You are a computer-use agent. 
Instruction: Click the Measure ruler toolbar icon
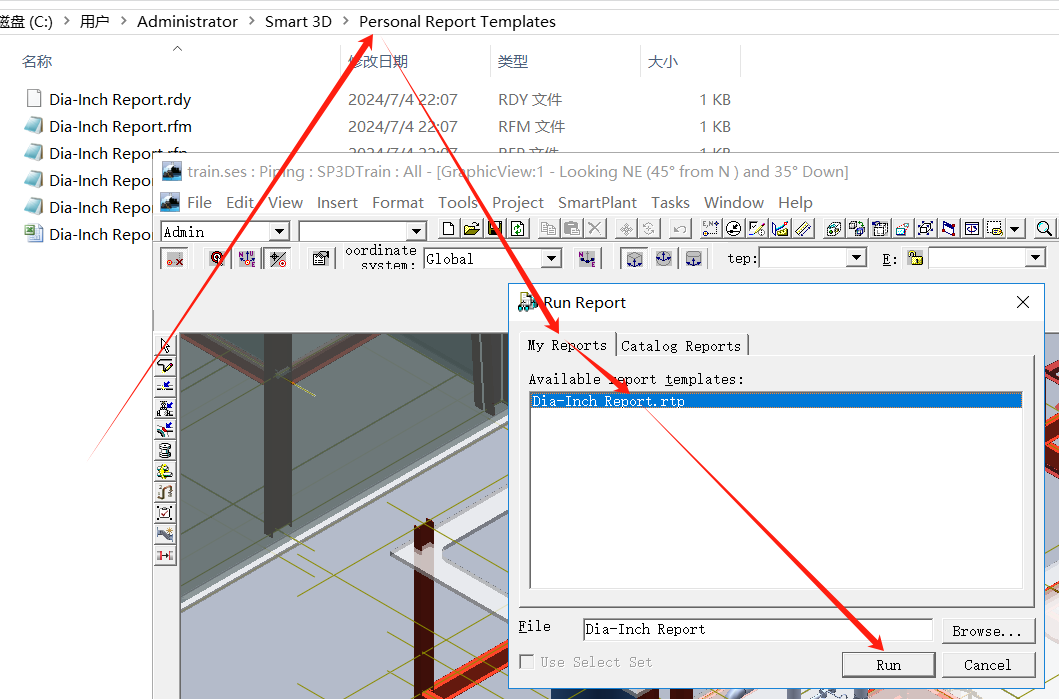coord(803,229)
